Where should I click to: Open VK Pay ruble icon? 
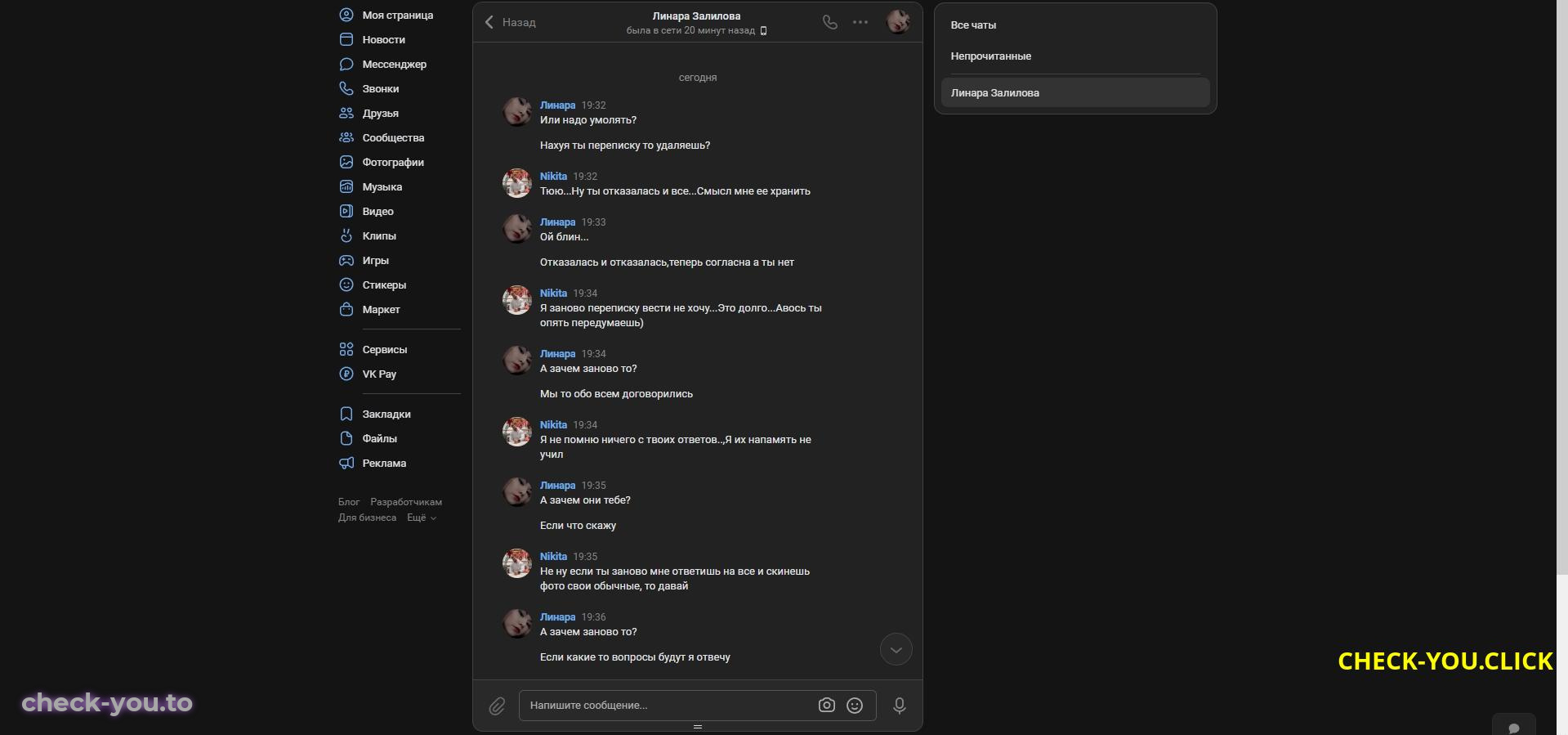(x=346, y=374)
